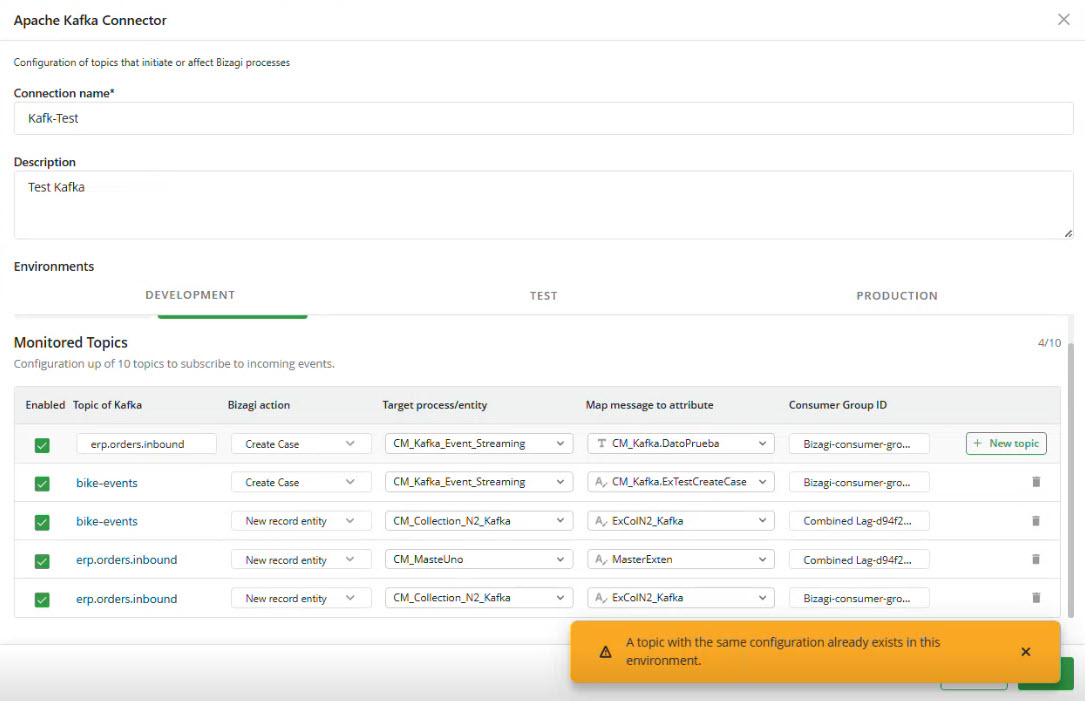Uncheck Enabled for bike-events with CM_Collection_N2_Kafka
The width and height of the screenshot is (1085, 701).
pyautogui.click(x=42, y=522)
